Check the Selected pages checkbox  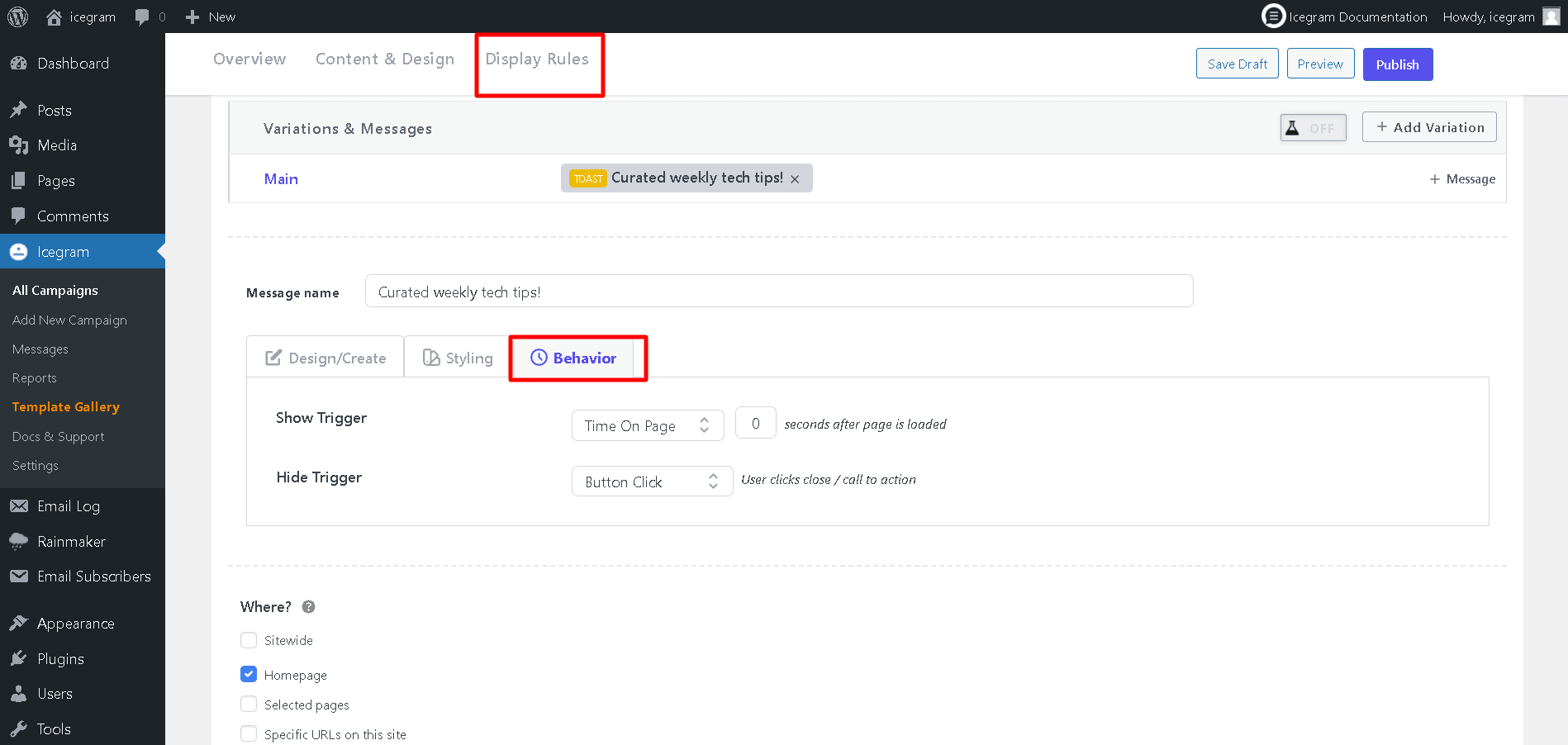[x=249, y=704]
